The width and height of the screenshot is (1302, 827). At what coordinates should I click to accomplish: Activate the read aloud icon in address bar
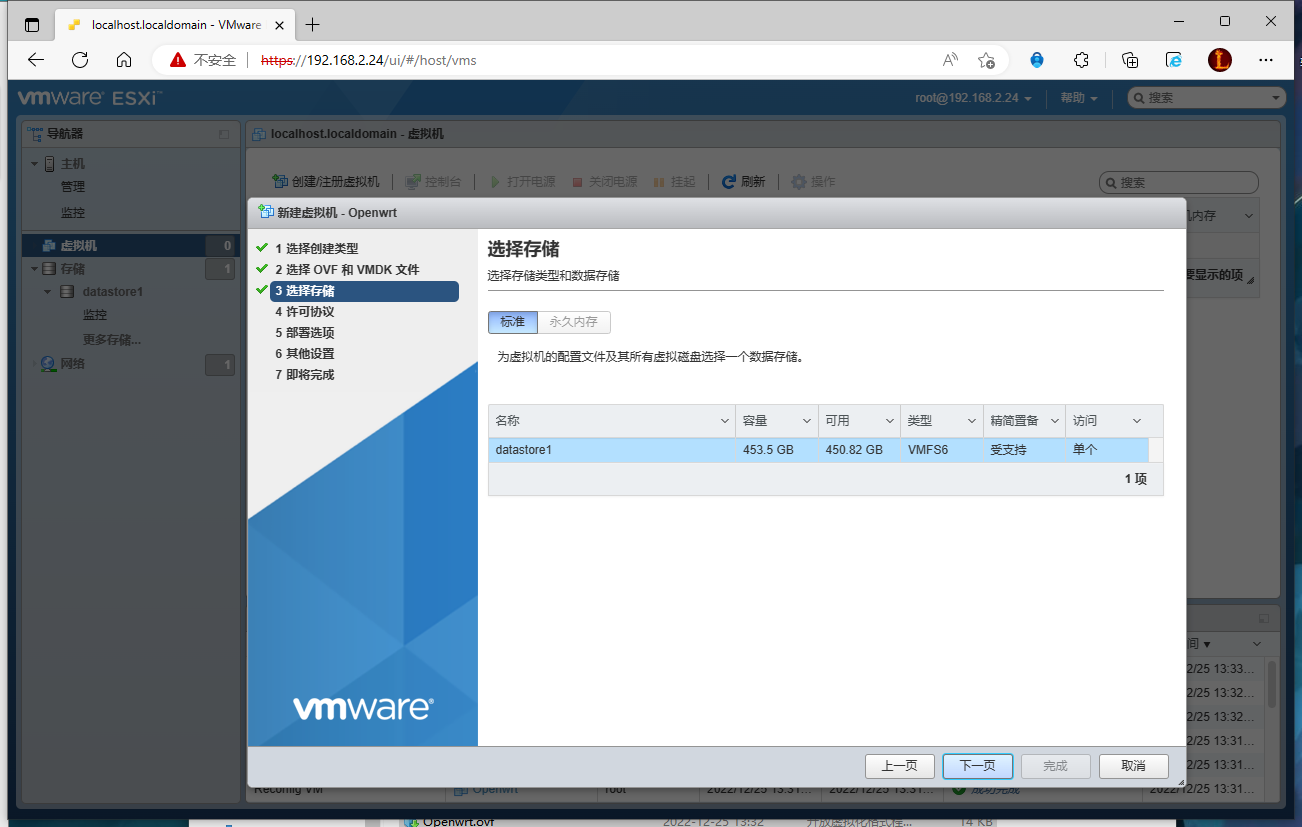[950, 60]
